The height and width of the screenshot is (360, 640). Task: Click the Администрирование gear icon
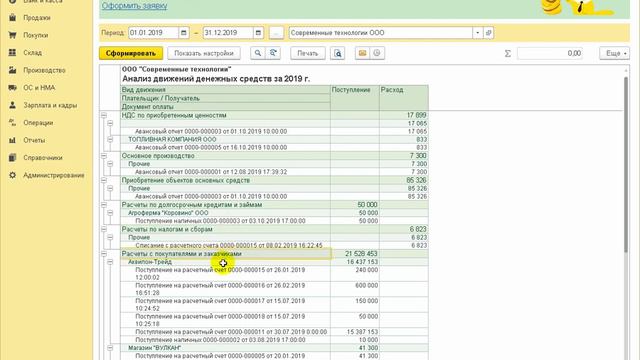point(13,175)
